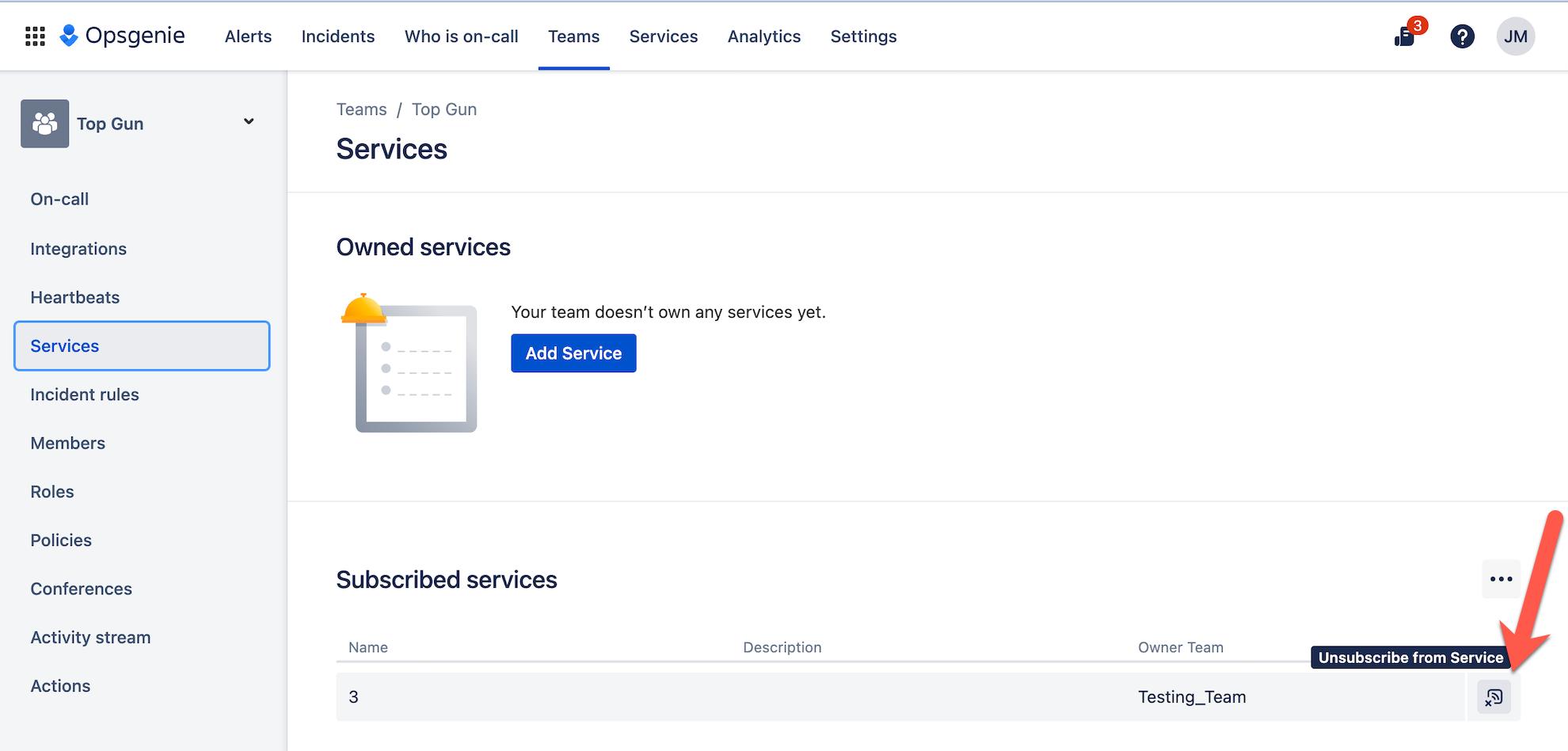The image size is (1568, 751).
Task: Open the Analytics menu item
Action: point(764,36)
